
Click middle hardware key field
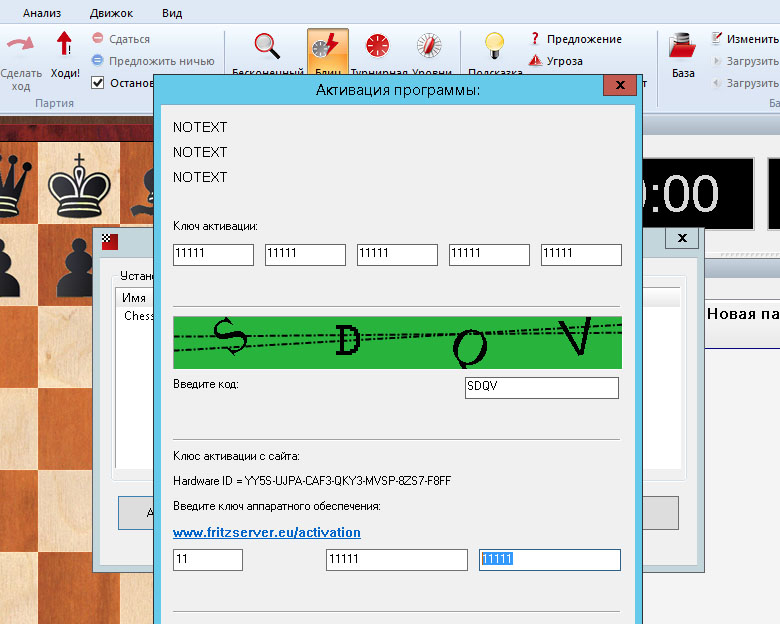[397, 560]
